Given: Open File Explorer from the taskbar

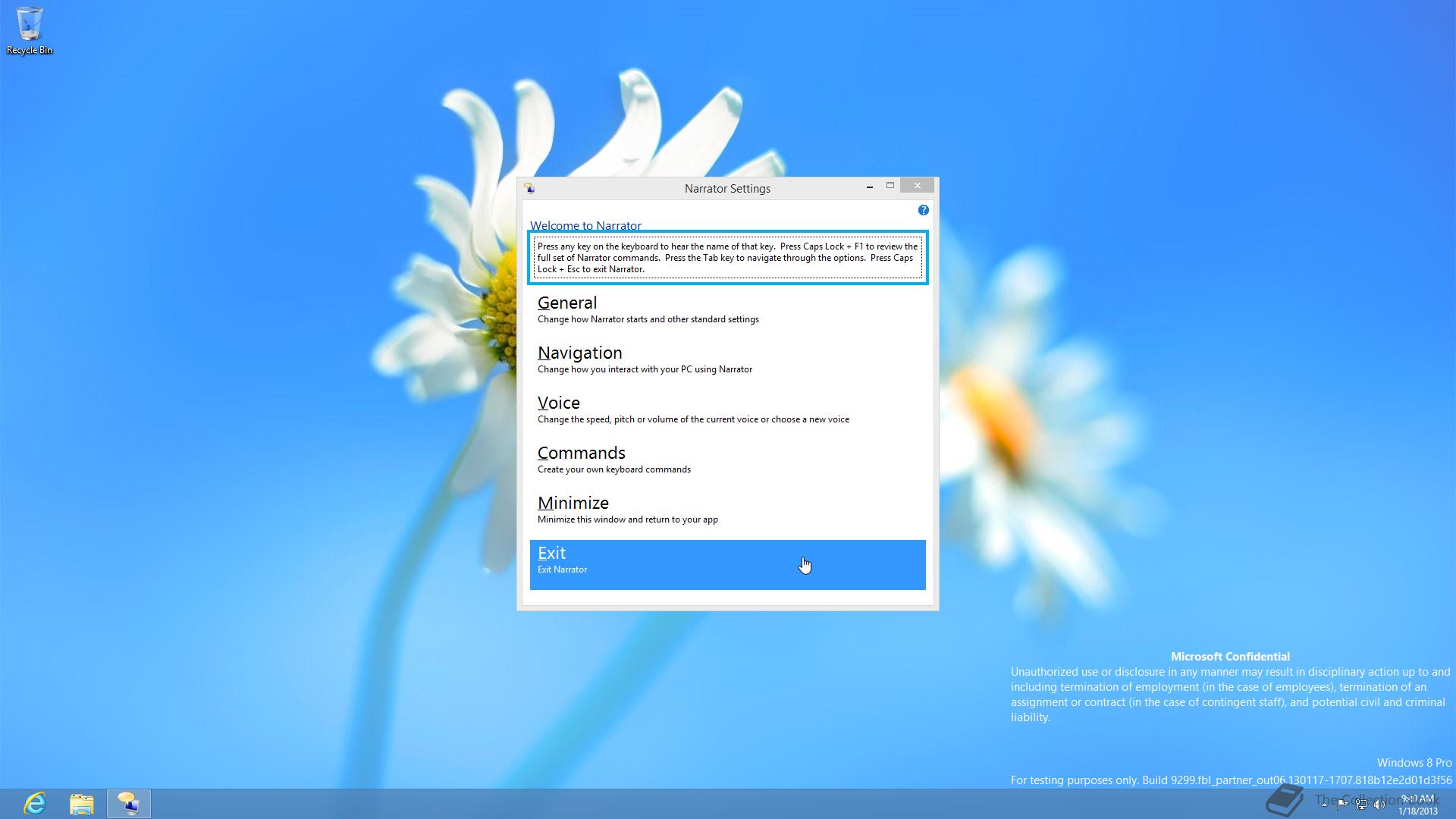Looking at the screenshot, I should click(x=82, y=803).
